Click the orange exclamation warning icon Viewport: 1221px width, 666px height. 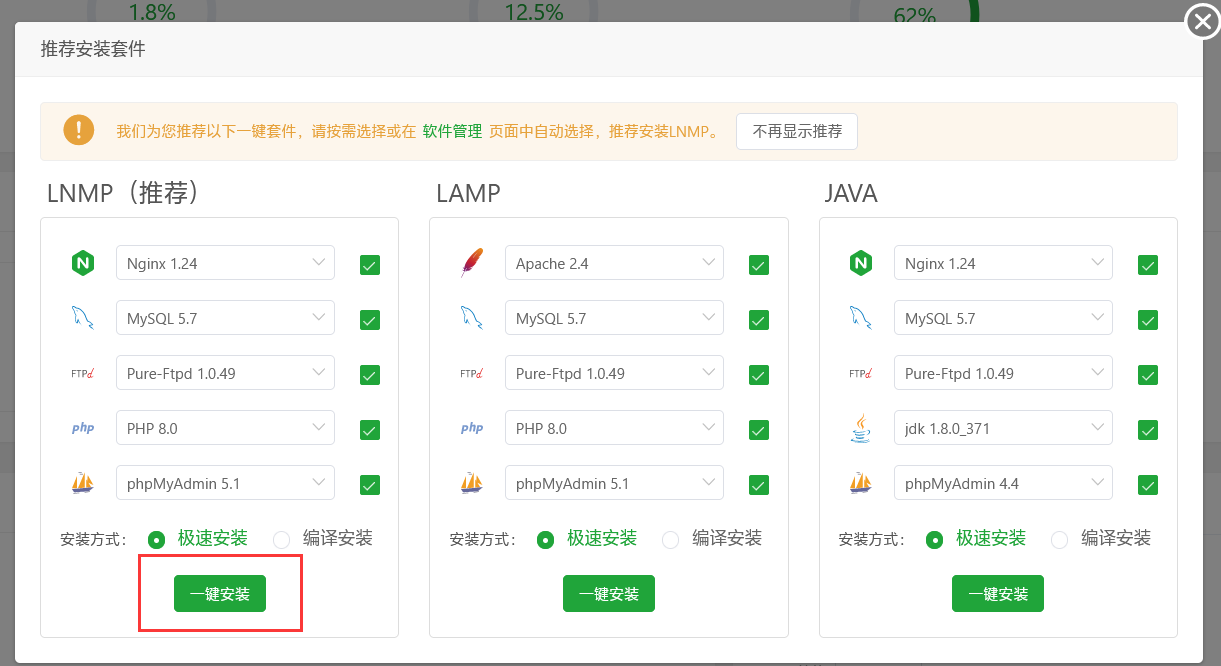click(x=78, y=130)
